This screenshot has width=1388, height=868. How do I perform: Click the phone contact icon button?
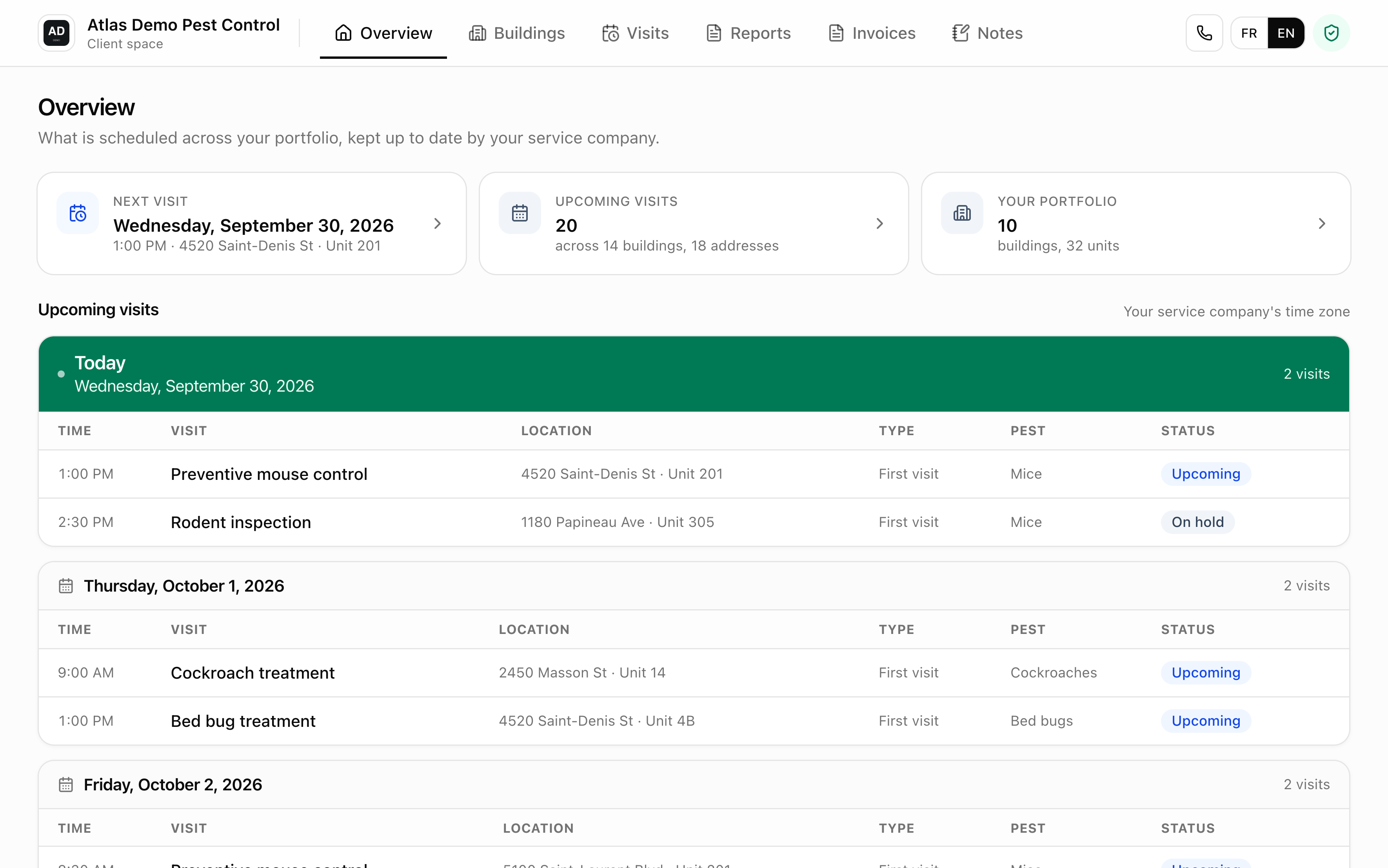[x=1205, y=33]
